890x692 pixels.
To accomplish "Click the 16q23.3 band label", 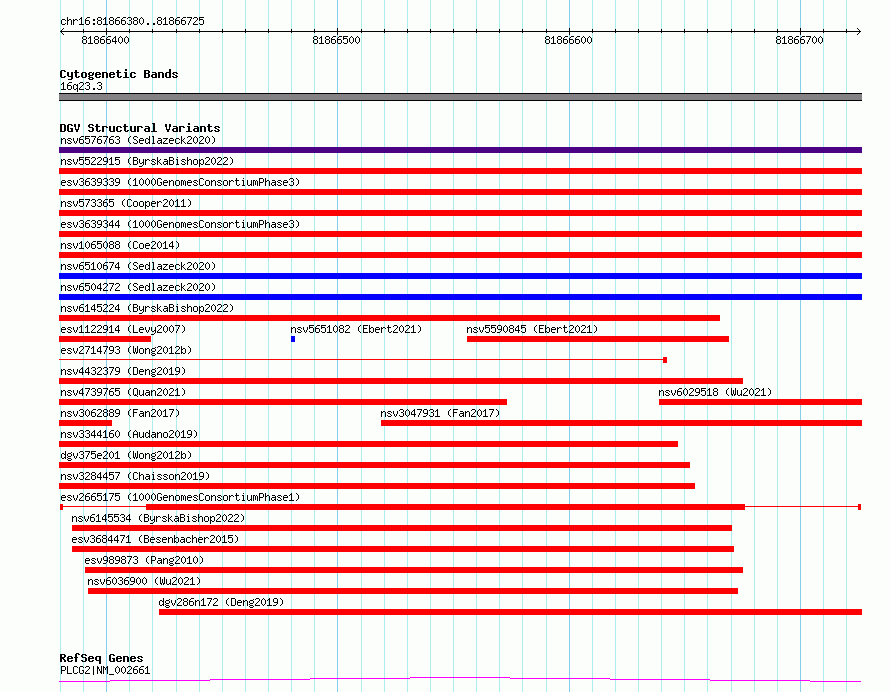I will 81,86.
